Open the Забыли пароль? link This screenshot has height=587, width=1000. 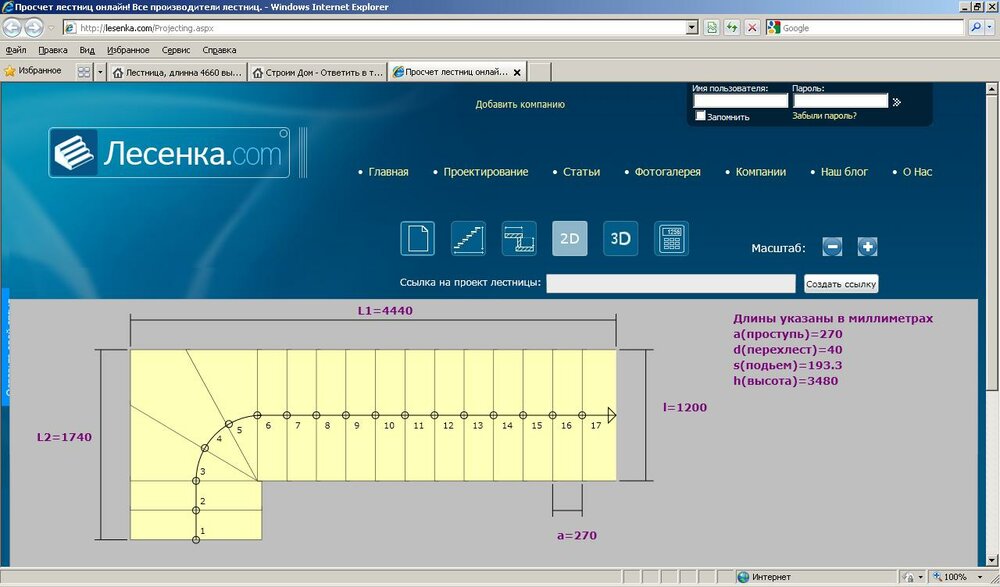click(824, 116)
